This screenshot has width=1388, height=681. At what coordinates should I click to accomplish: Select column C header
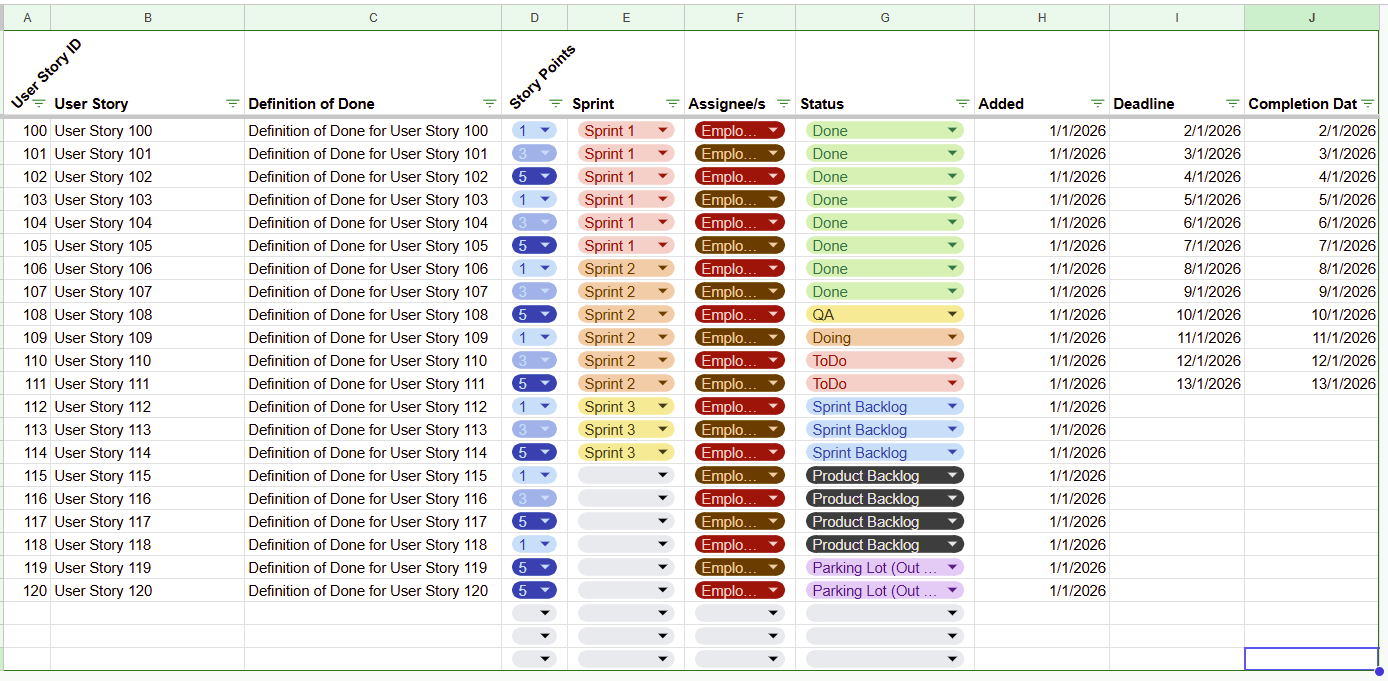pos(373,18)
